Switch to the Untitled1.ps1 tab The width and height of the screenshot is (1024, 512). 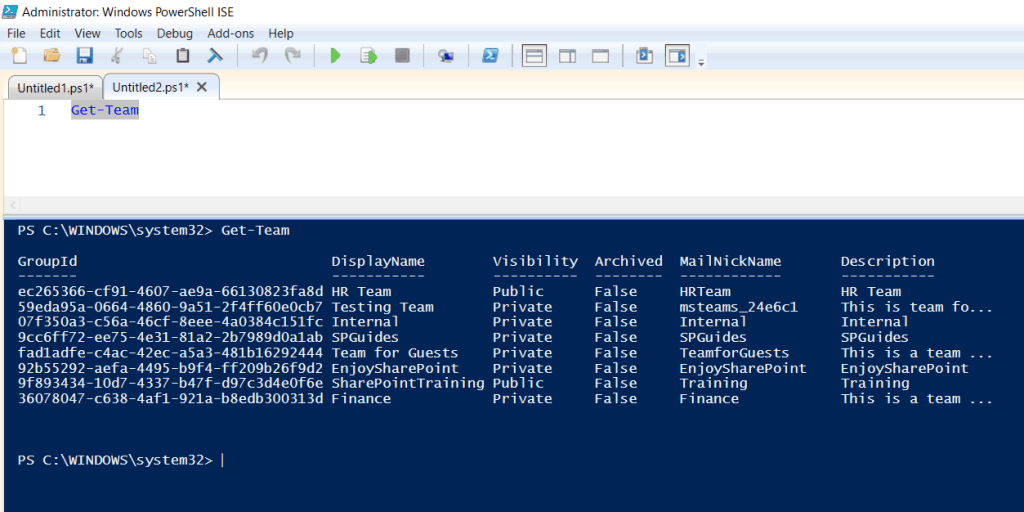pyautogui.click(x=56, y=88)
